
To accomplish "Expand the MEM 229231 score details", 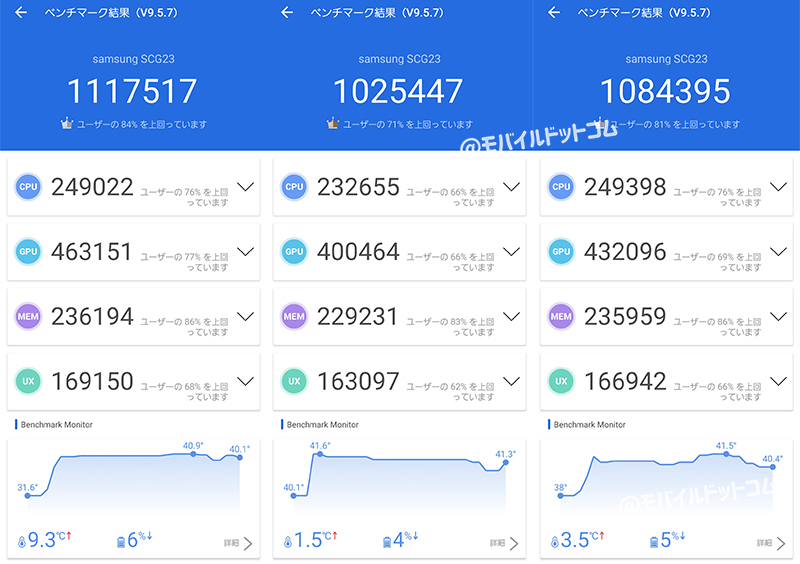I will (511, 316).
